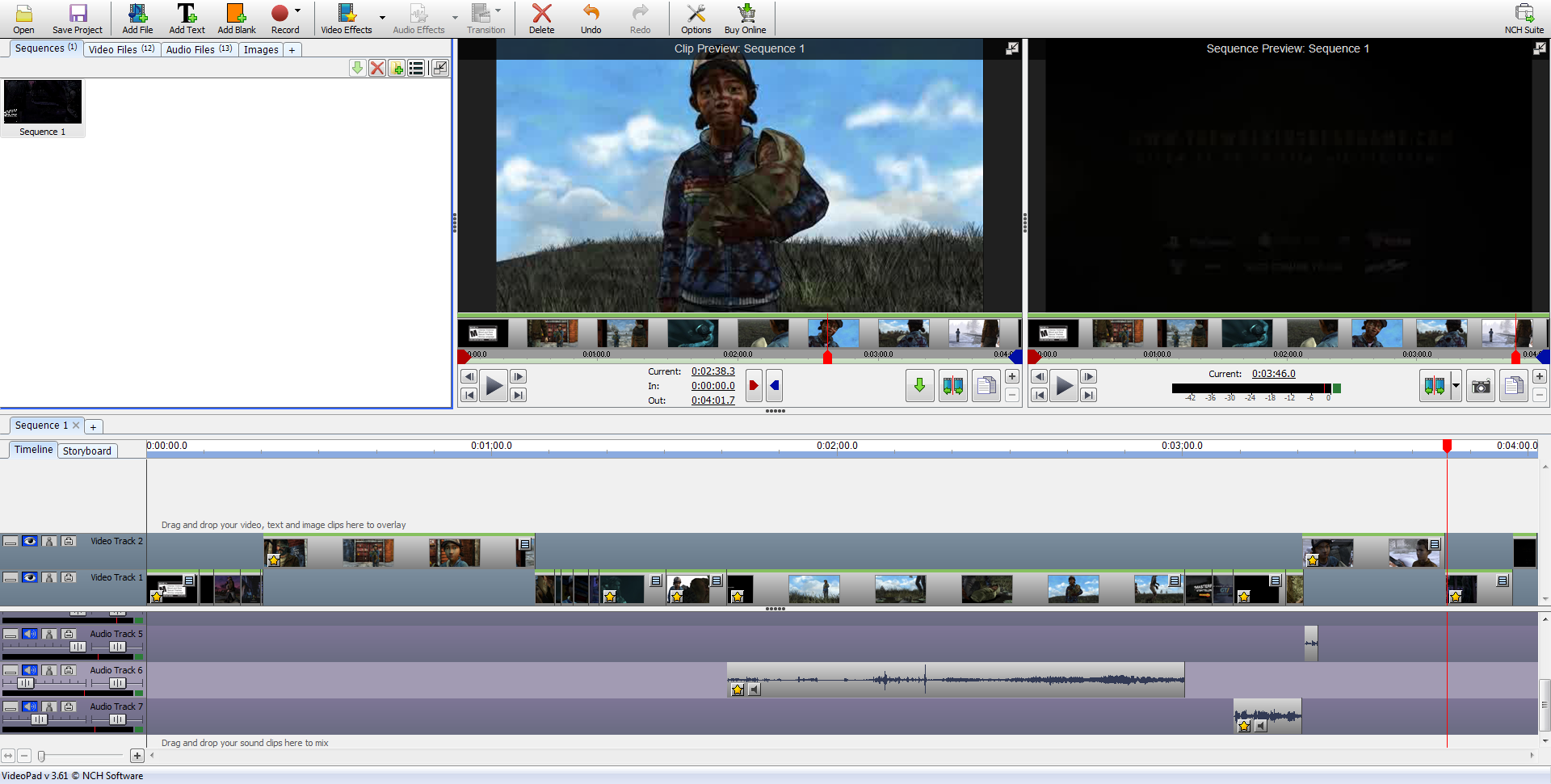Insert a blank clip with Add Blank
1551x784 pixels.
point(237,19)
